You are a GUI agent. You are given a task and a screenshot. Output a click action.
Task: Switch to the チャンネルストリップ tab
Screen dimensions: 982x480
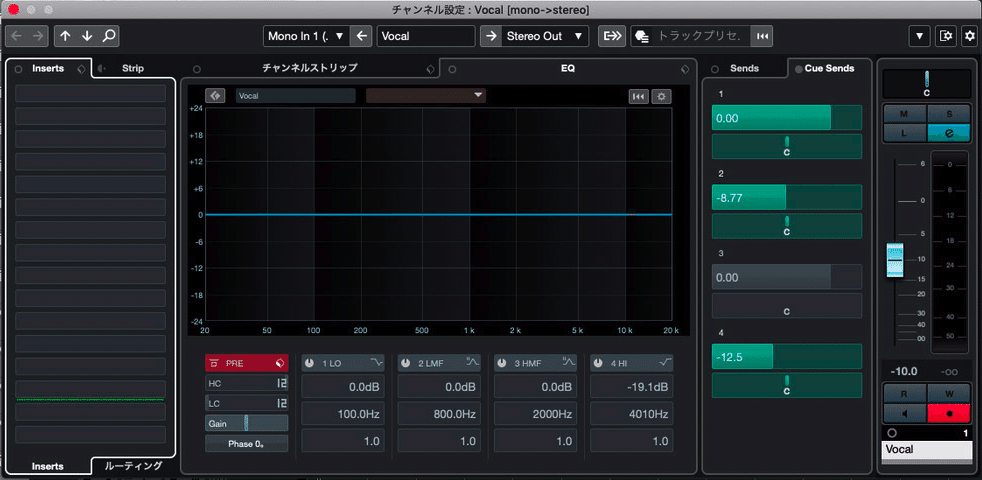tap(310, 68)
